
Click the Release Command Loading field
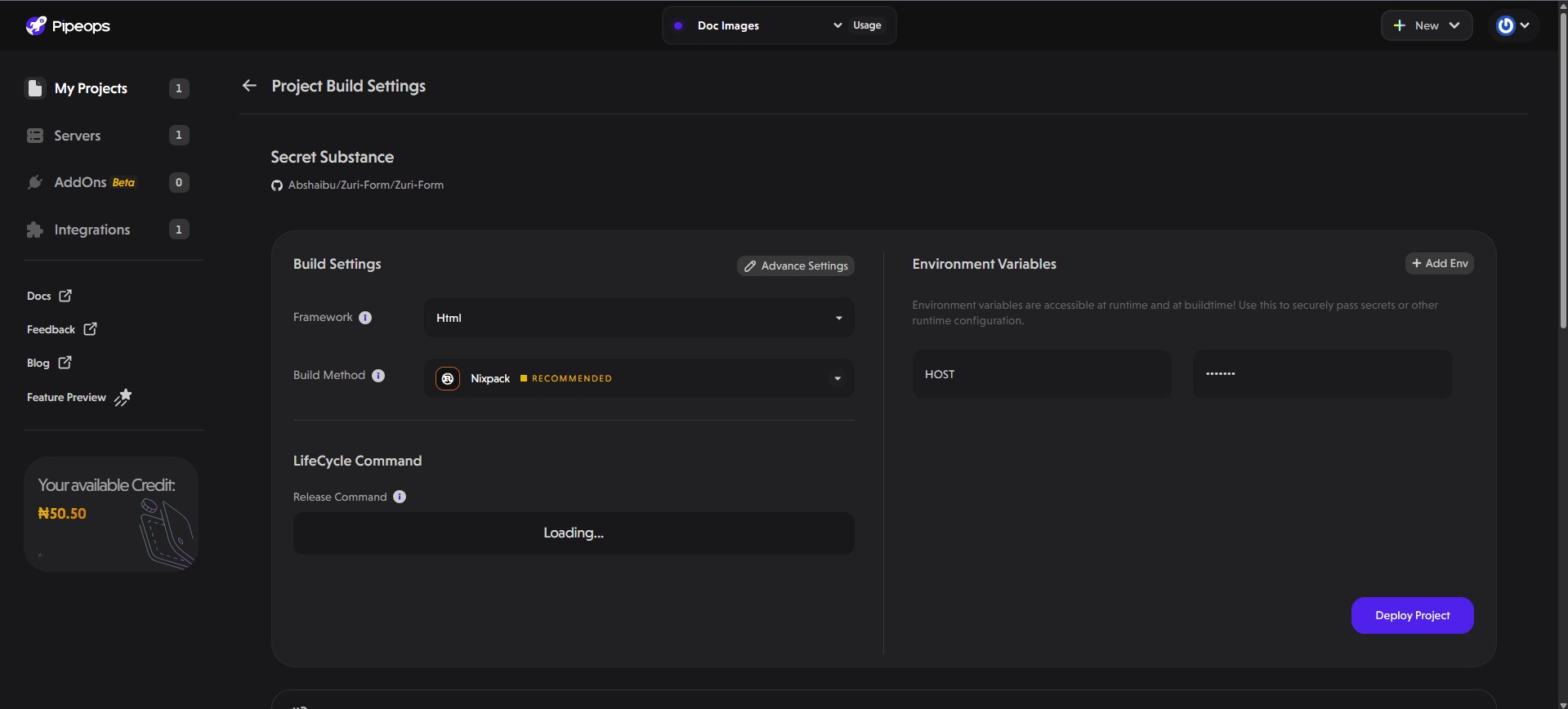(574, 533)
